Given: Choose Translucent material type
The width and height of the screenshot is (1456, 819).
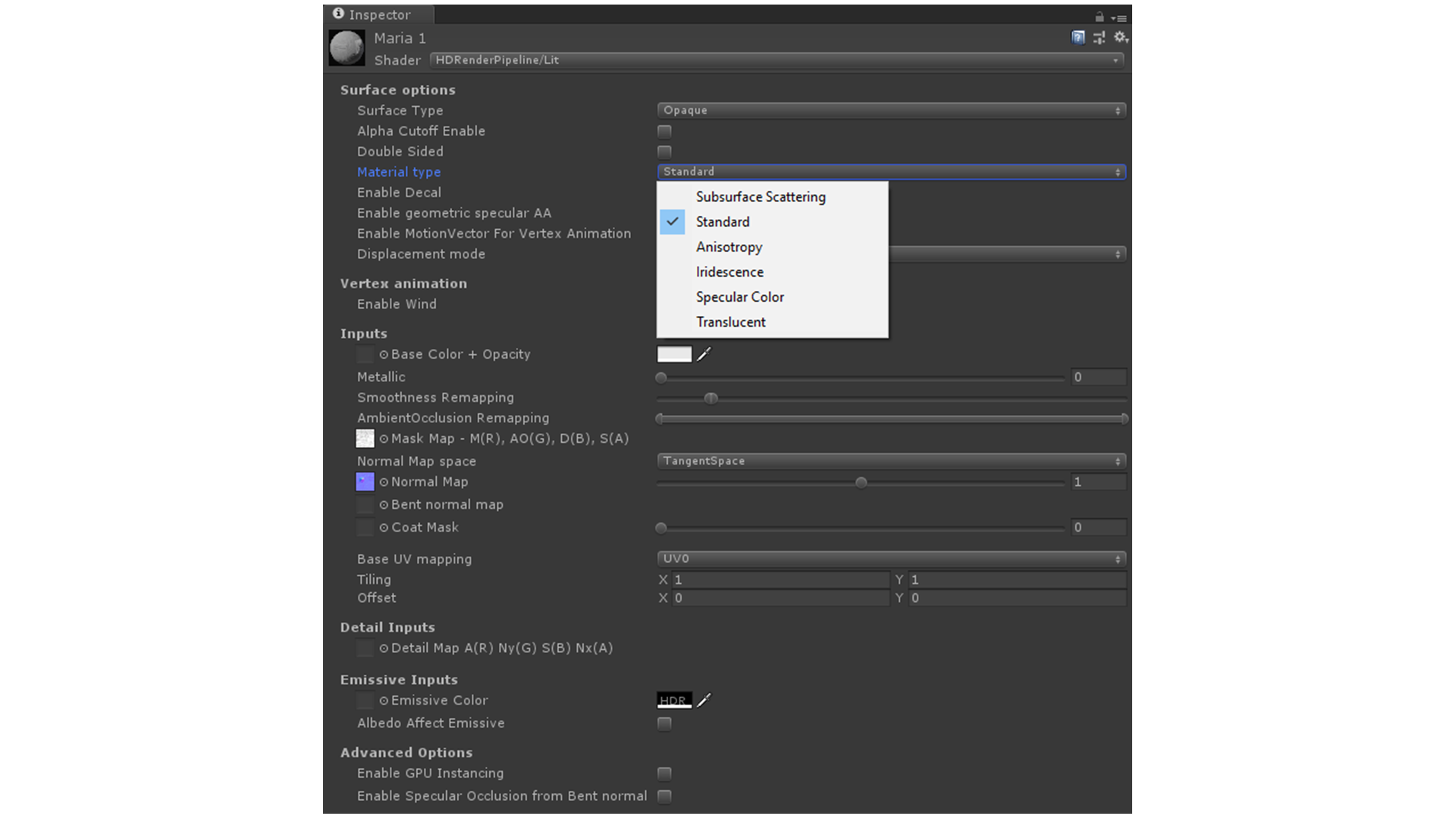Looking at the screenshot, I should point(772,322).
